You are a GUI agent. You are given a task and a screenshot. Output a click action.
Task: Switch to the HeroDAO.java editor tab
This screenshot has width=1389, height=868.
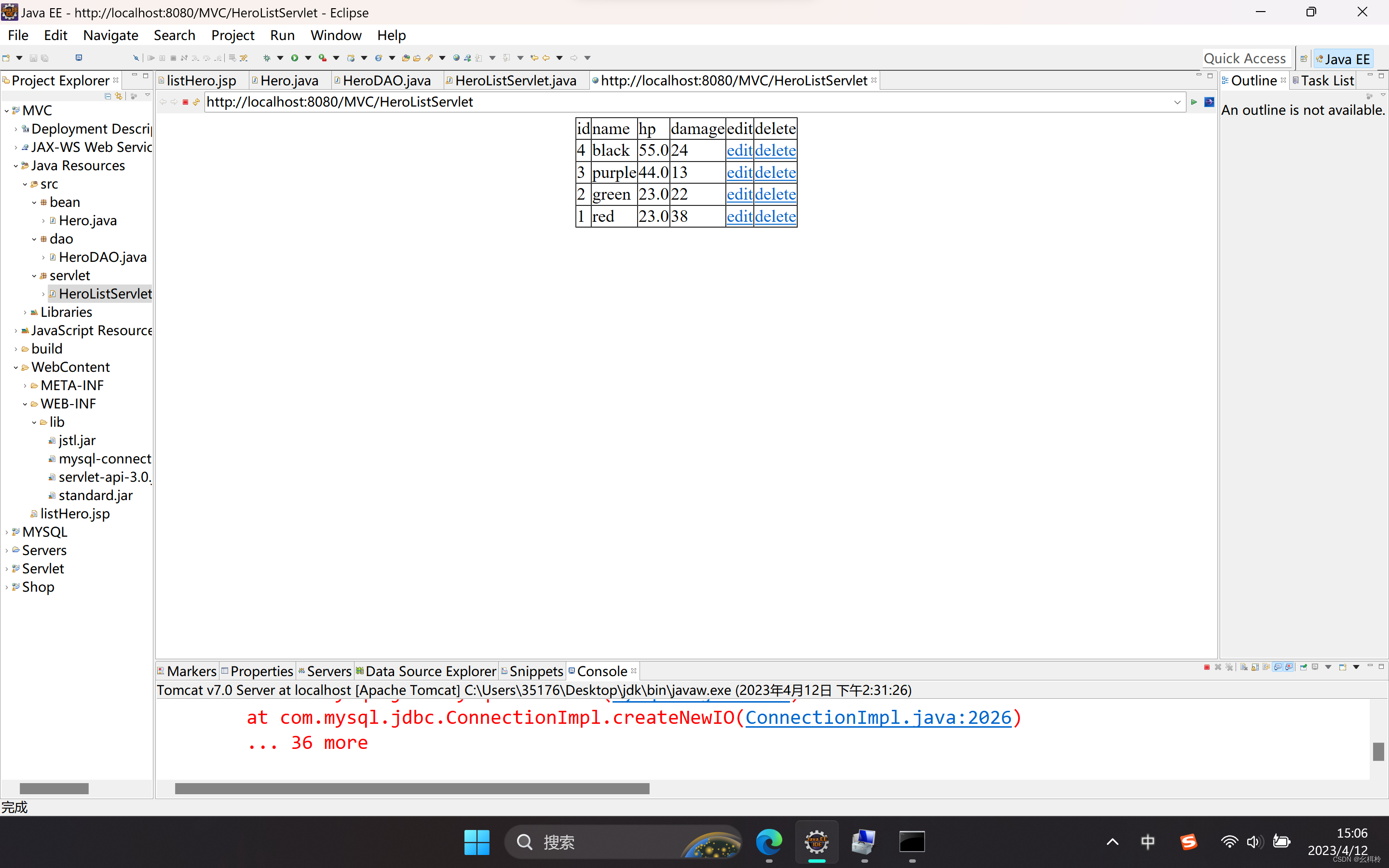click(x=386, y=81)
